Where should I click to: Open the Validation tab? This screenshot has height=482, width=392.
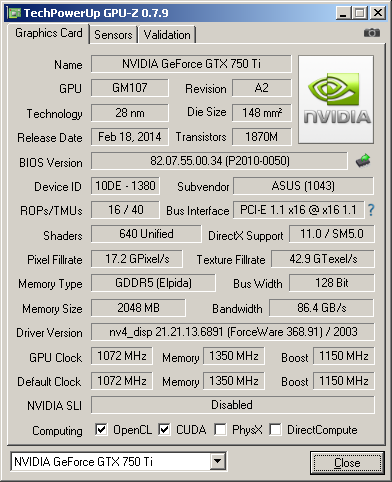(167, 35)
